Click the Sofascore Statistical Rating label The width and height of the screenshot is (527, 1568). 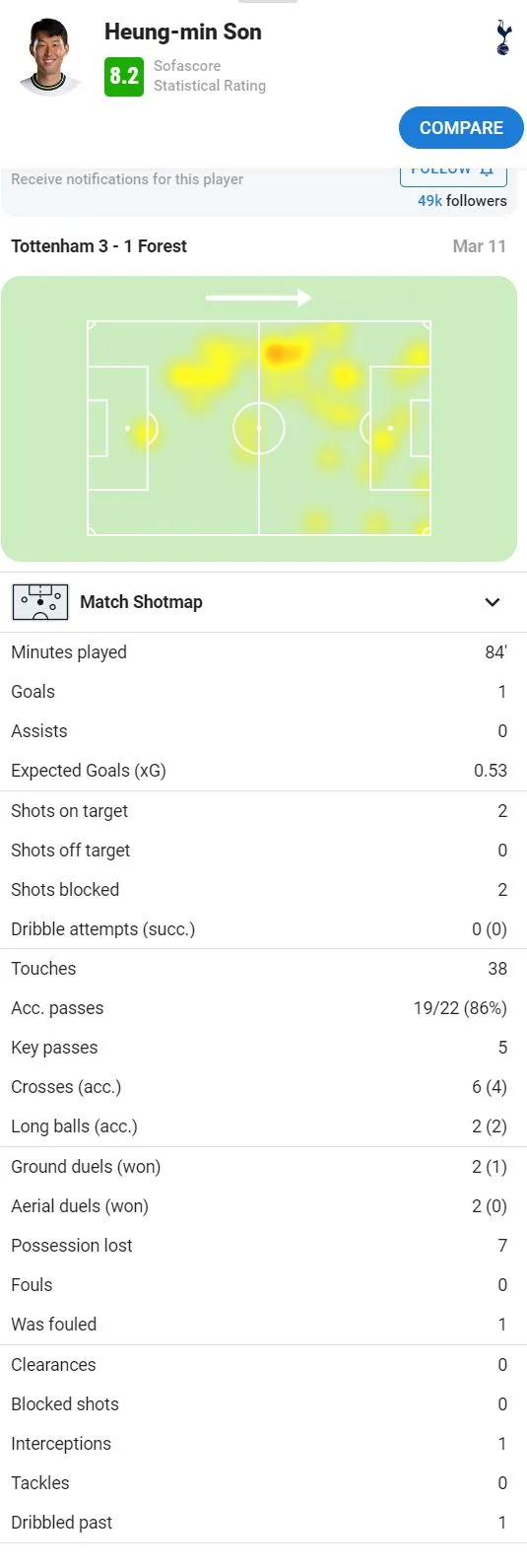tap(210, 76)
